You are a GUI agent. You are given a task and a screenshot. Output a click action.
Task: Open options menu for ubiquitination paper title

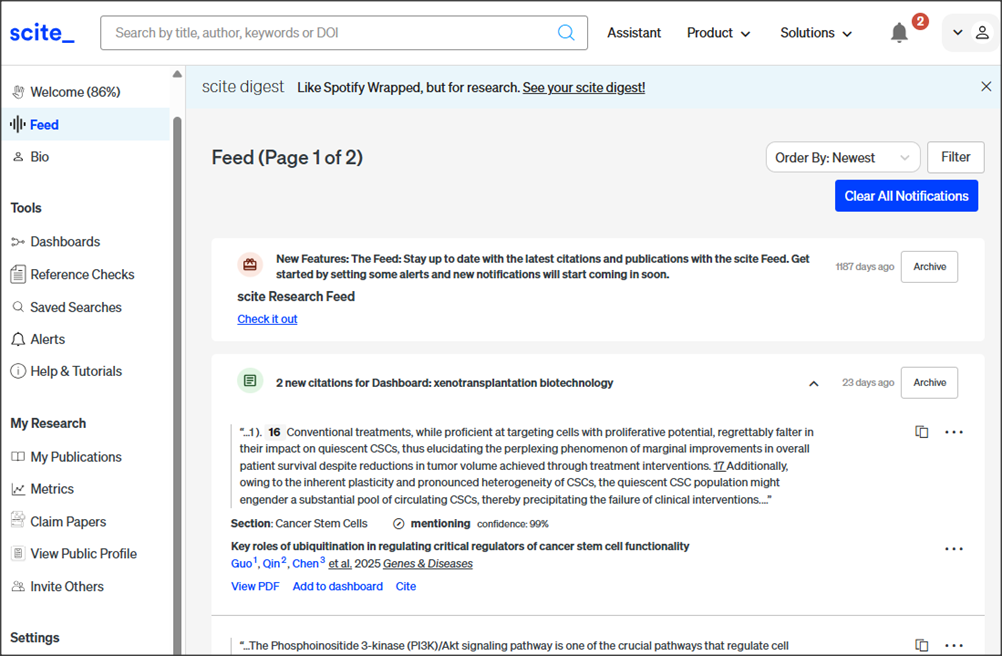(954, 548)
